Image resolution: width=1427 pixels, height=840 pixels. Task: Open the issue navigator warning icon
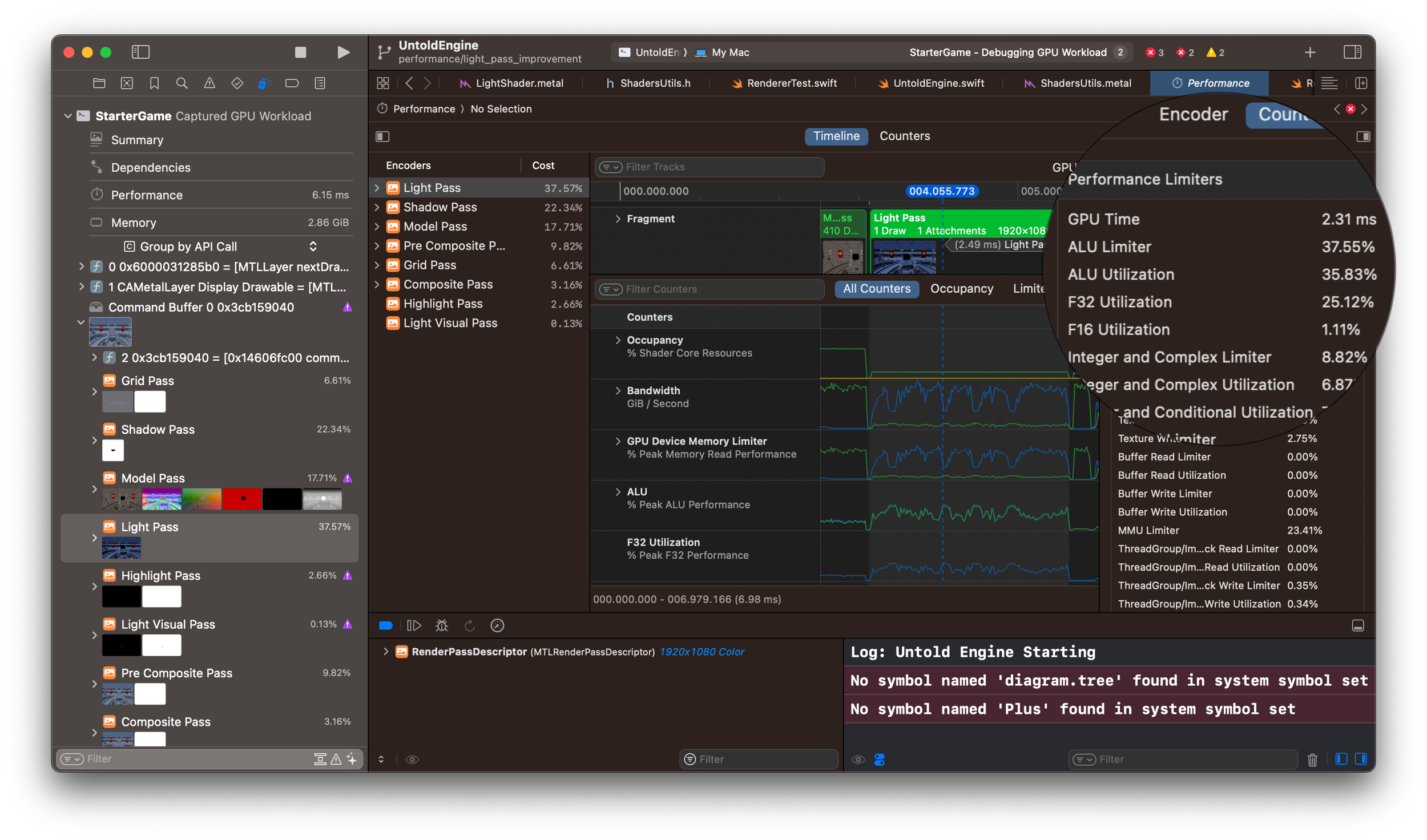pos(209,83)
